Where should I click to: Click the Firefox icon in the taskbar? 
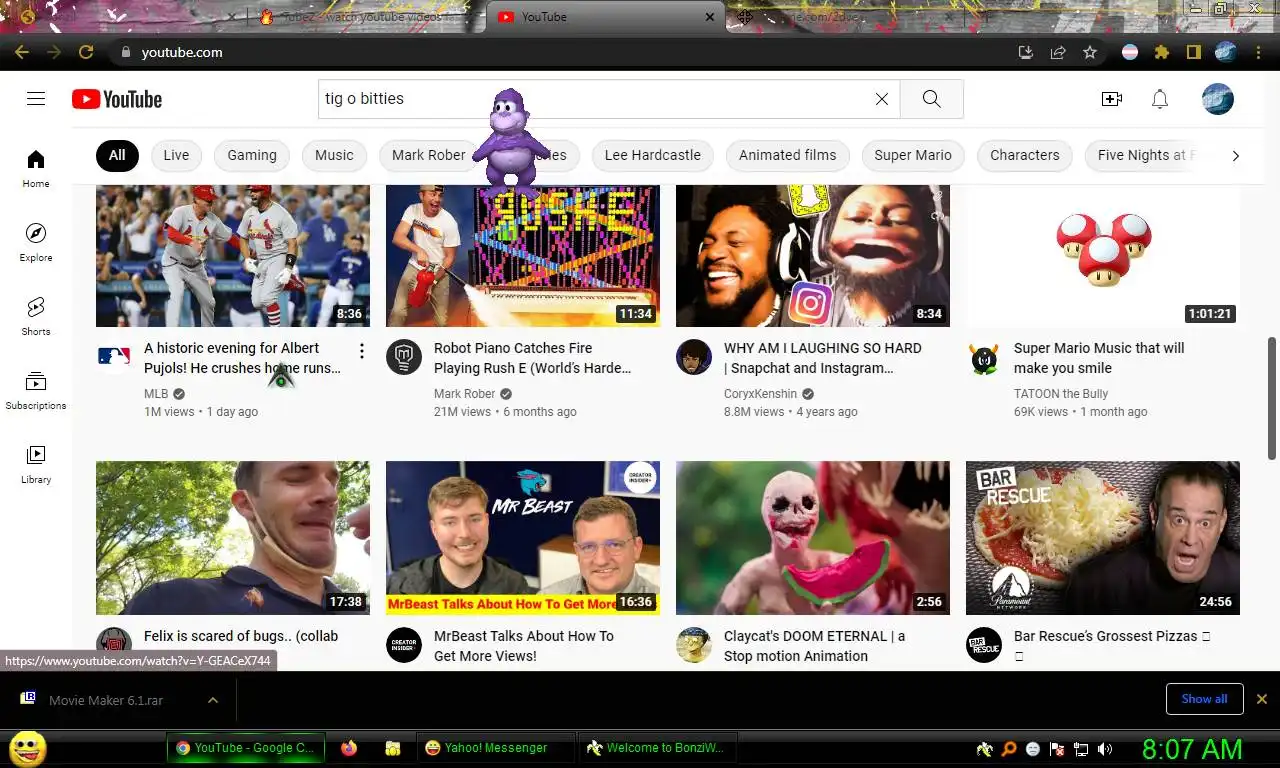coord(349,748)
